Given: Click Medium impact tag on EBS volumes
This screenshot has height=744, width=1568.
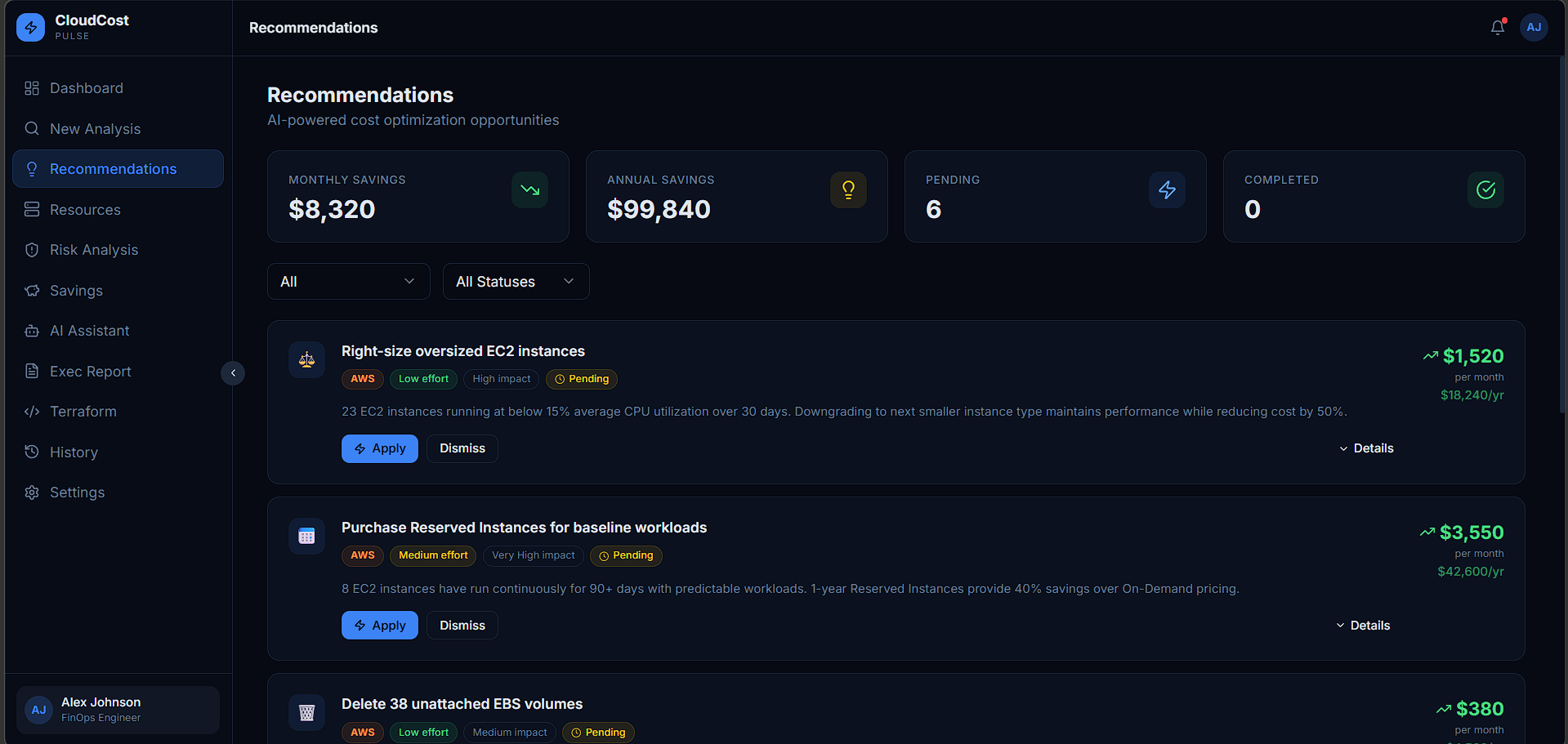Looking at the screenshot, I should 510,733.
